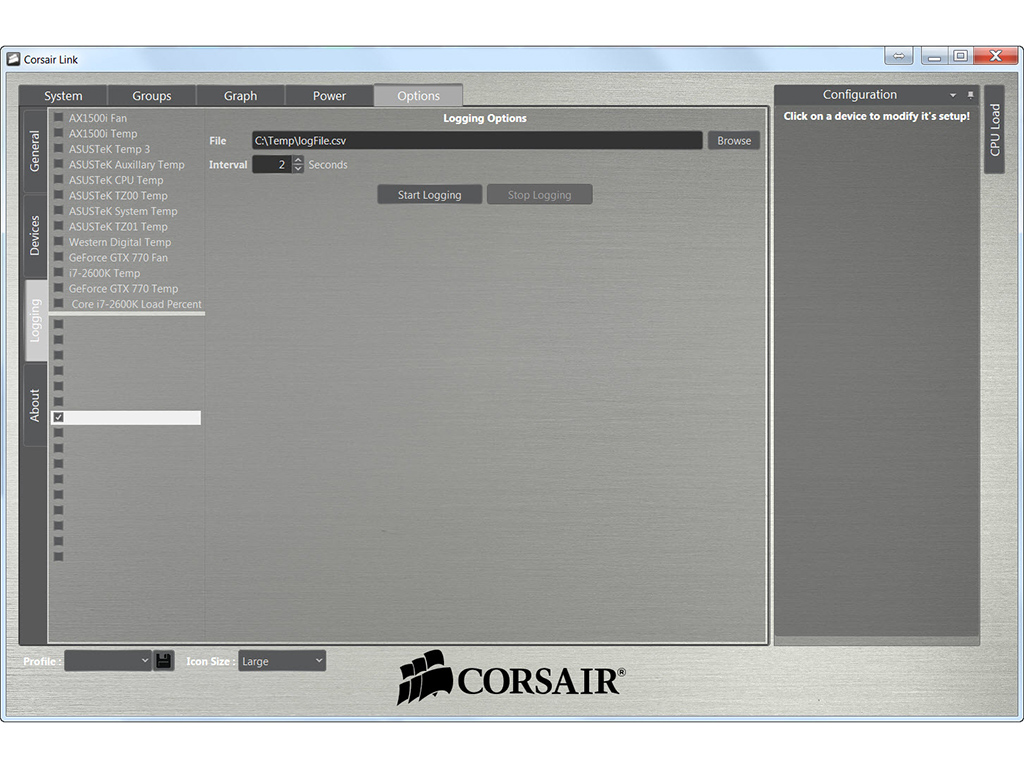The height and width of the screenshot is (768, 1024).
Task: Enable logging for ASUSTeK Temp 3
Action: tap(59, 149)
